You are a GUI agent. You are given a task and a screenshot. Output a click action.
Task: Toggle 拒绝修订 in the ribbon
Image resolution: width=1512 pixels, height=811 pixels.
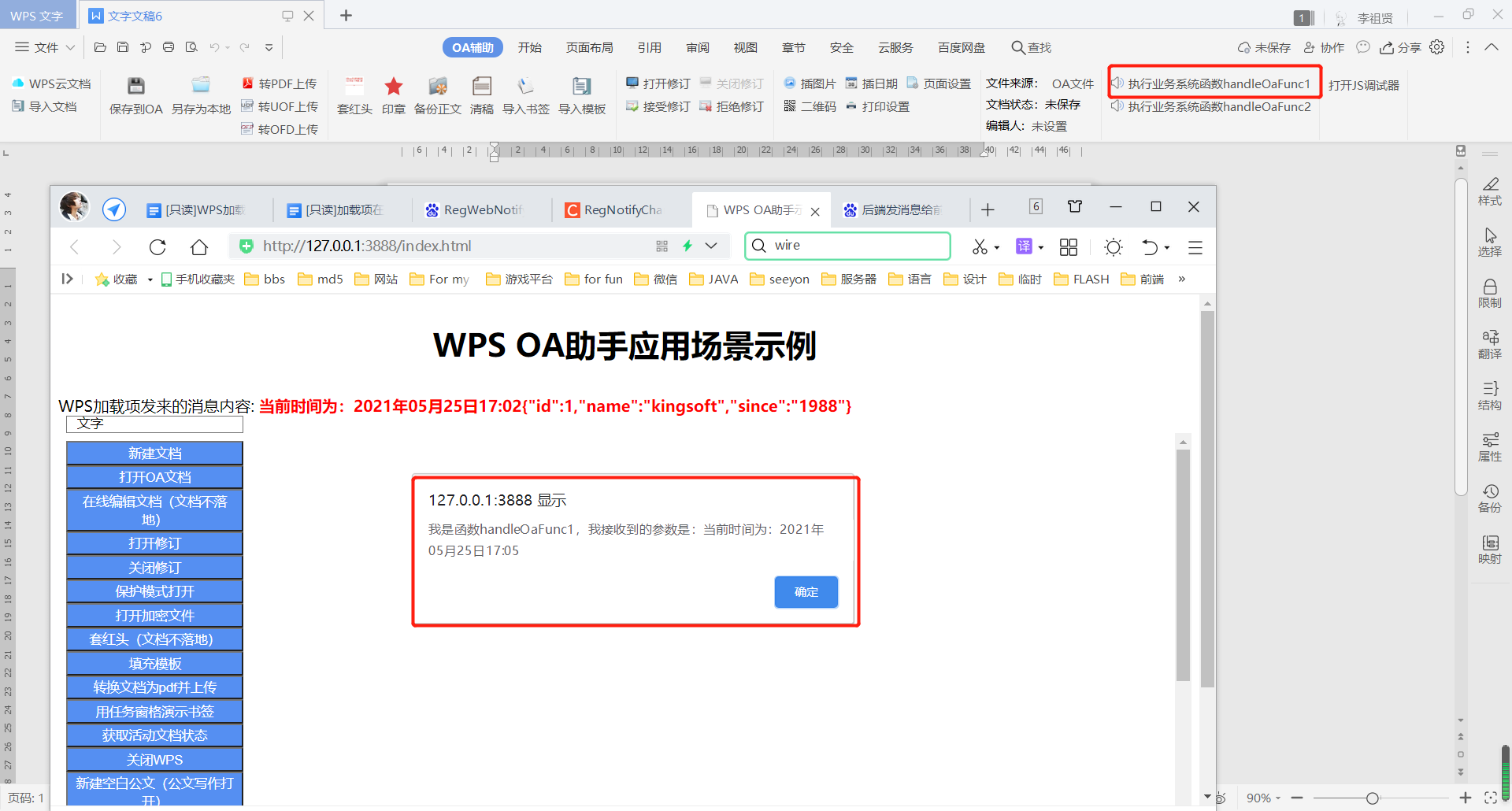(732, 106)
